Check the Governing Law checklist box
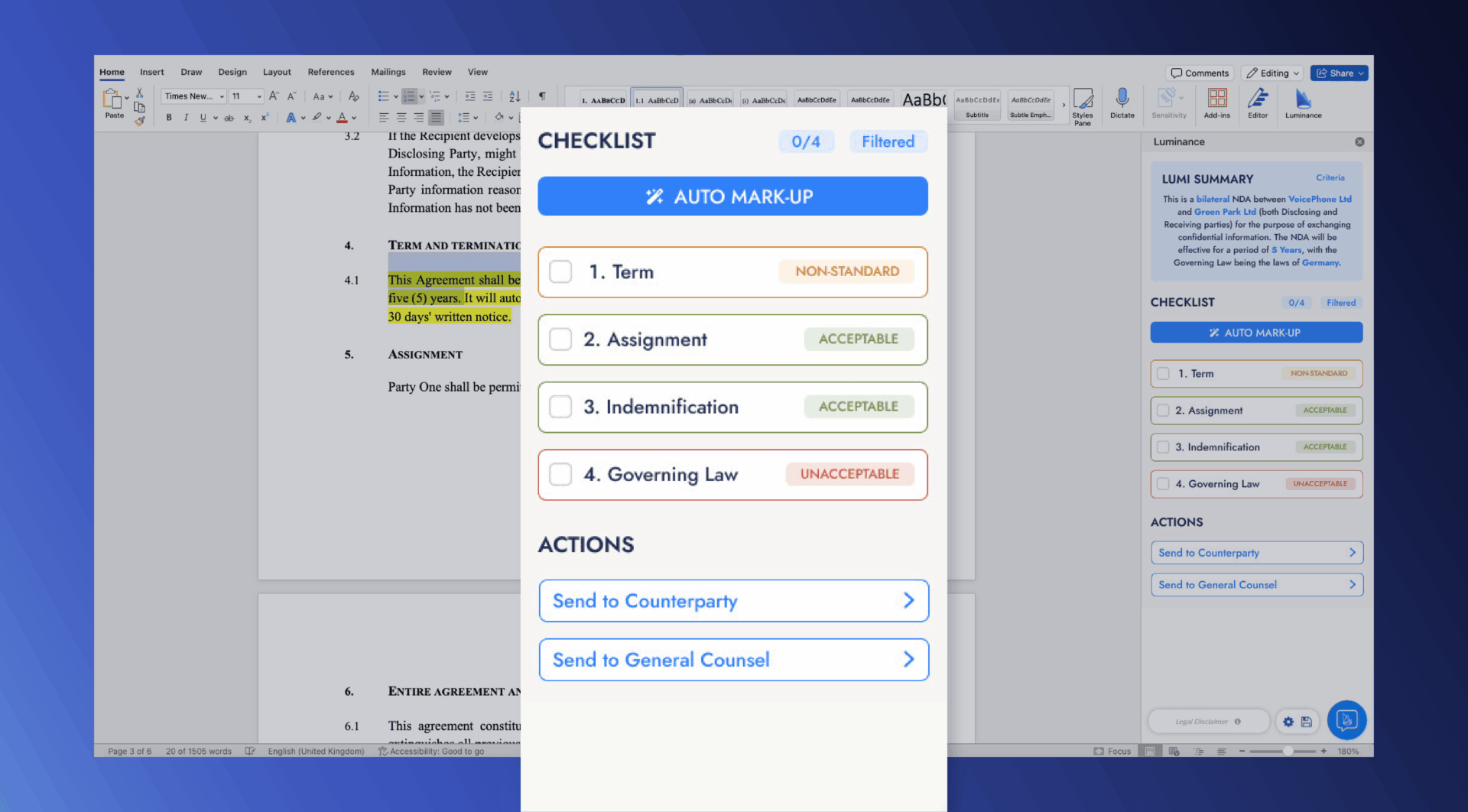The width and height of the screenshot is (1468, 812). [x=560, y=474]
